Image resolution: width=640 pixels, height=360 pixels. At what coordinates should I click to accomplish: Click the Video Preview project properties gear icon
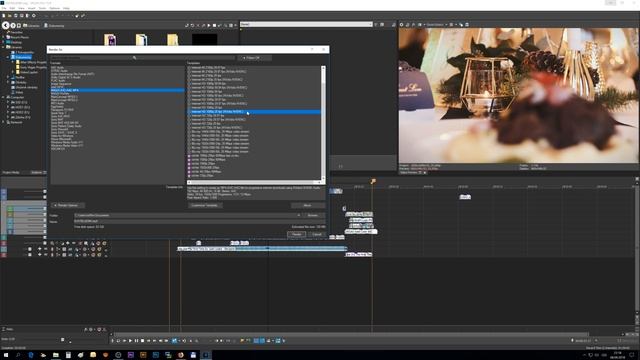coord(402,24)
